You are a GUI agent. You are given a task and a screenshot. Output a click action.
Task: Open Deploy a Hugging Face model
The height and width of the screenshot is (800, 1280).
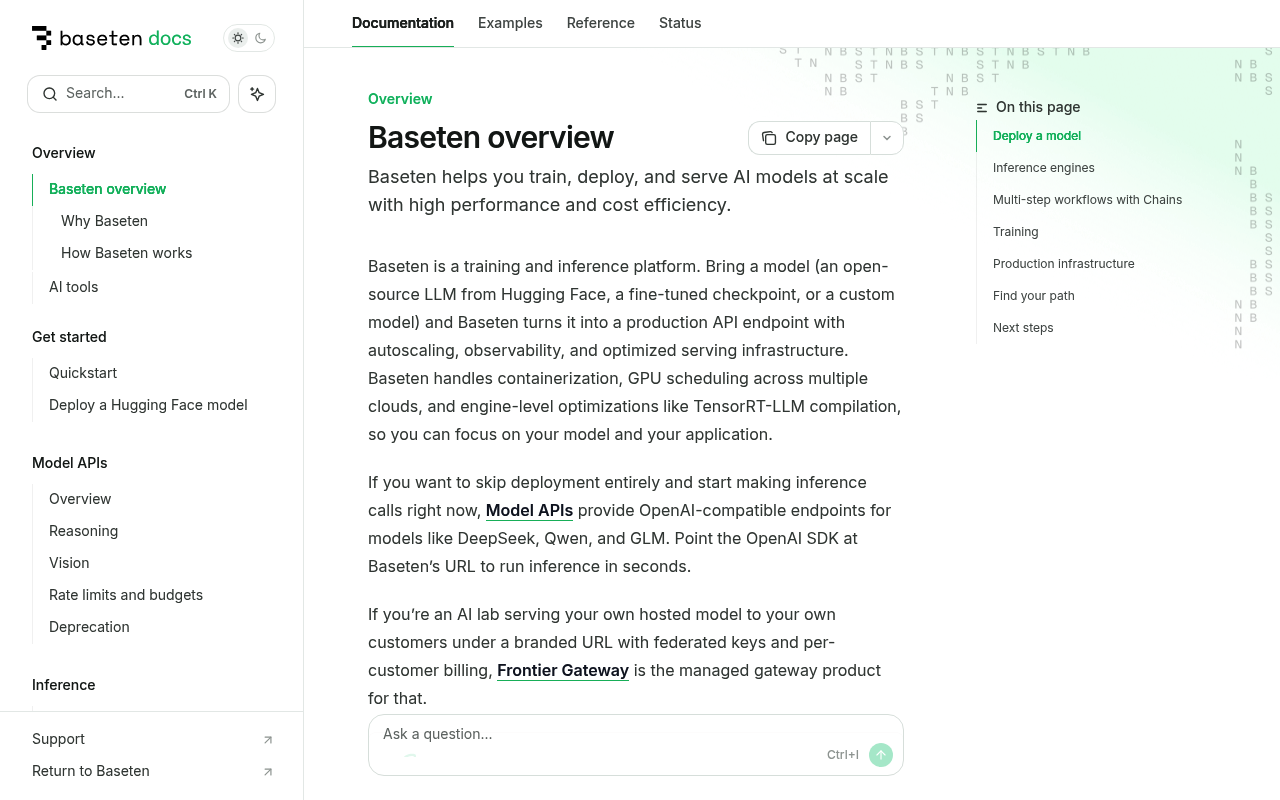pyautogui.click(x=148, y=405)
